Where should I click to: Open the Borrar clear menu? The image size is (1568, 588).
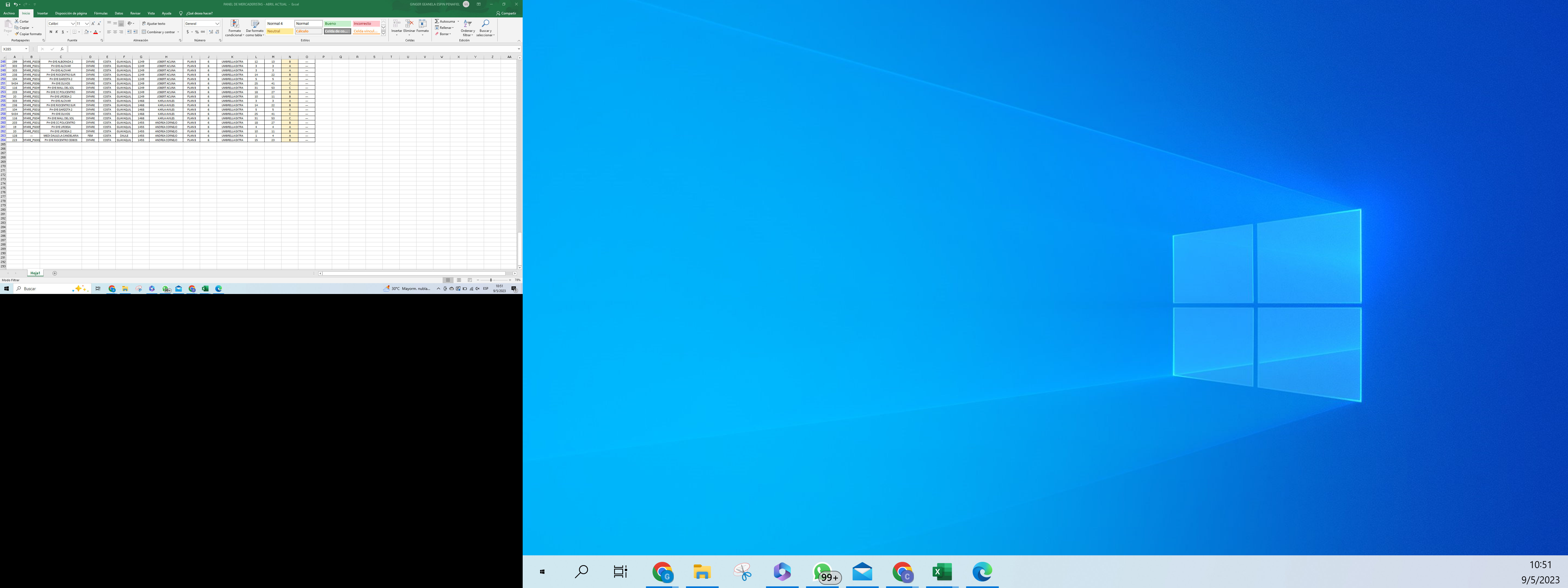pos(443,34)
